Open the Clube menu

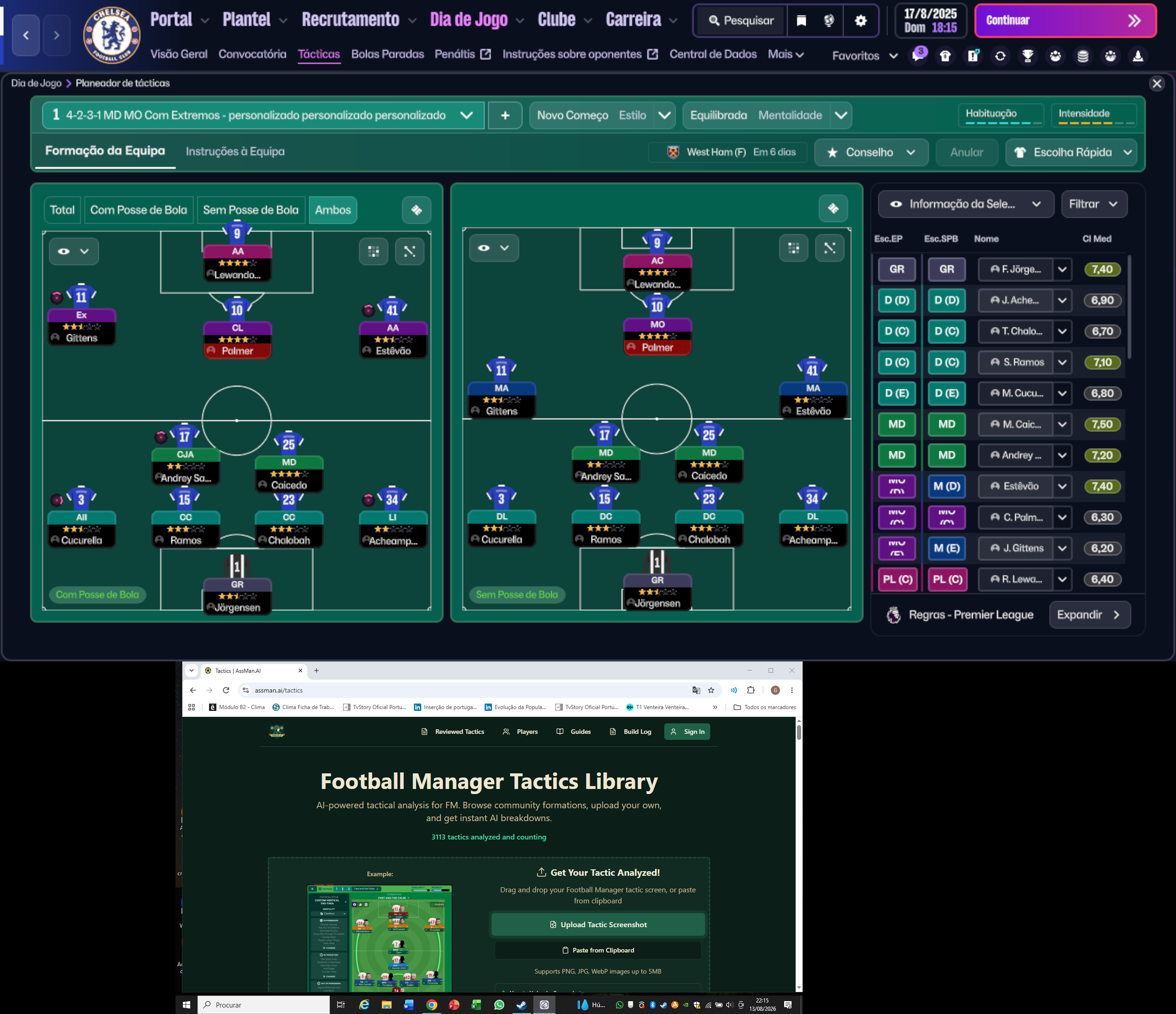tap(565, 20)
